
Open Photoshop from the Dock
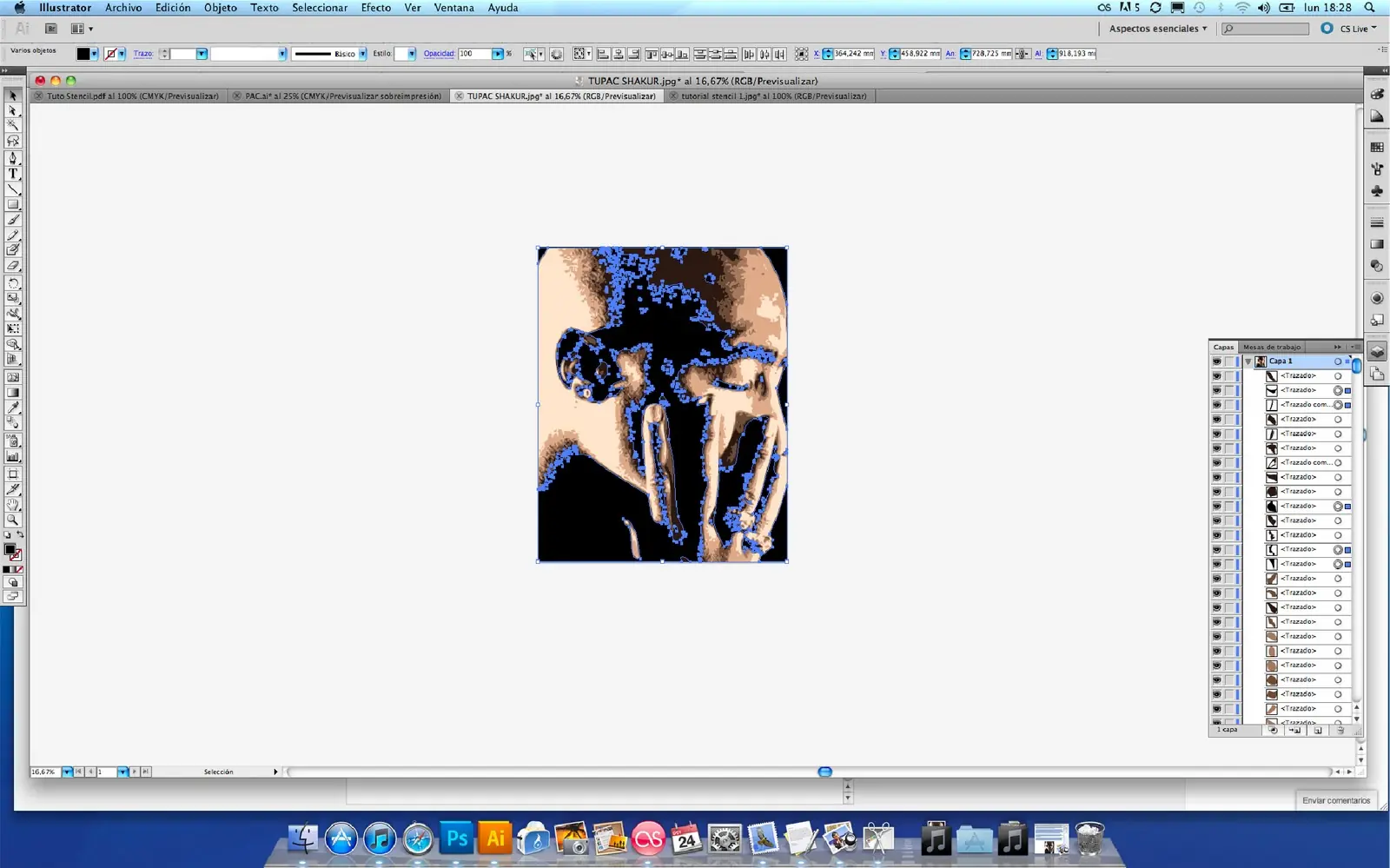457,838
